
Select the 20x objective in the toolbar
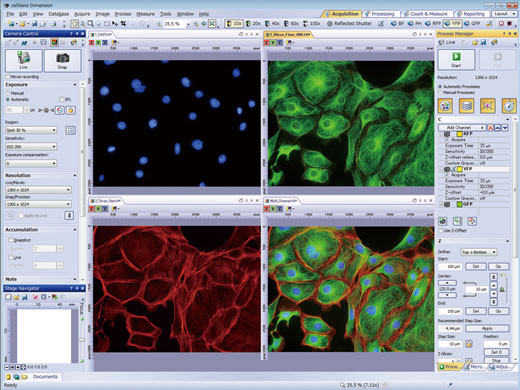click(253, 23)
